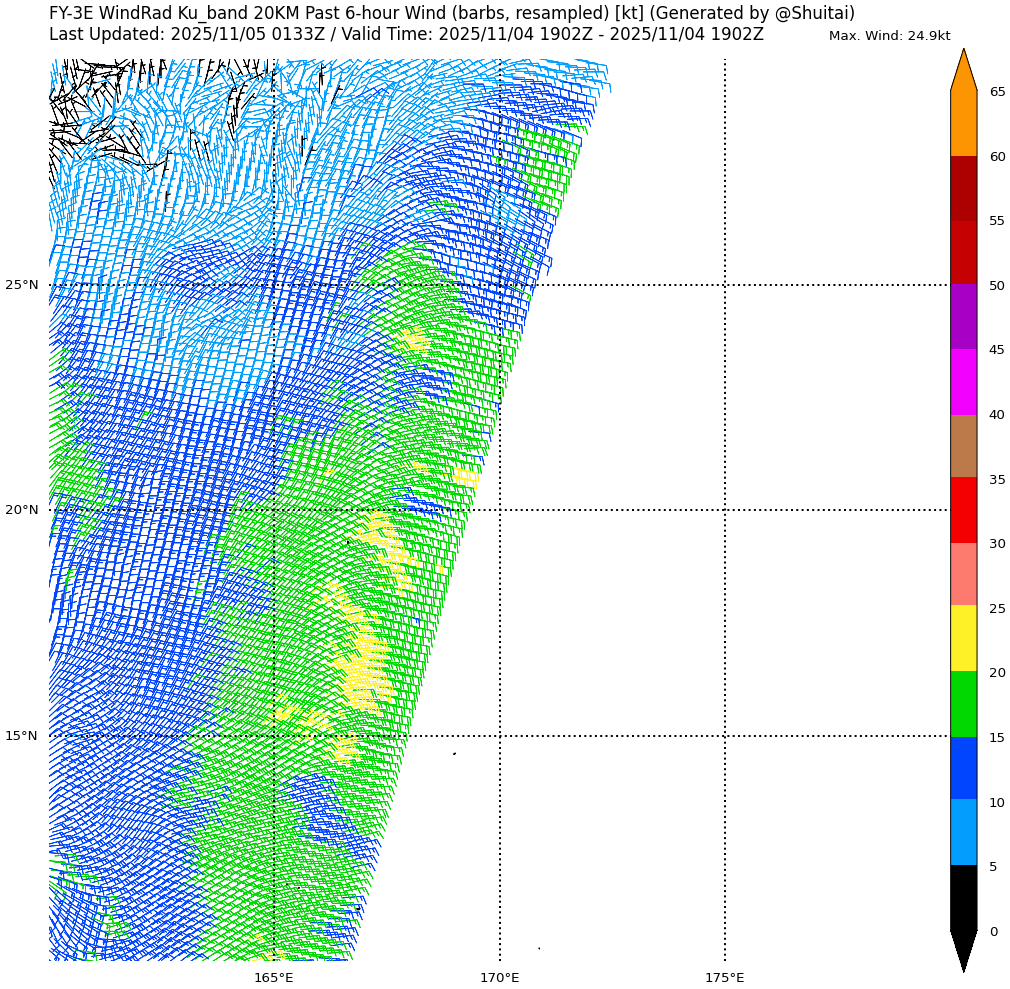Viewport: 1010px width, 989px height.
Task: Click the black arrow tip below the colorbar
Action: [963, 950]
